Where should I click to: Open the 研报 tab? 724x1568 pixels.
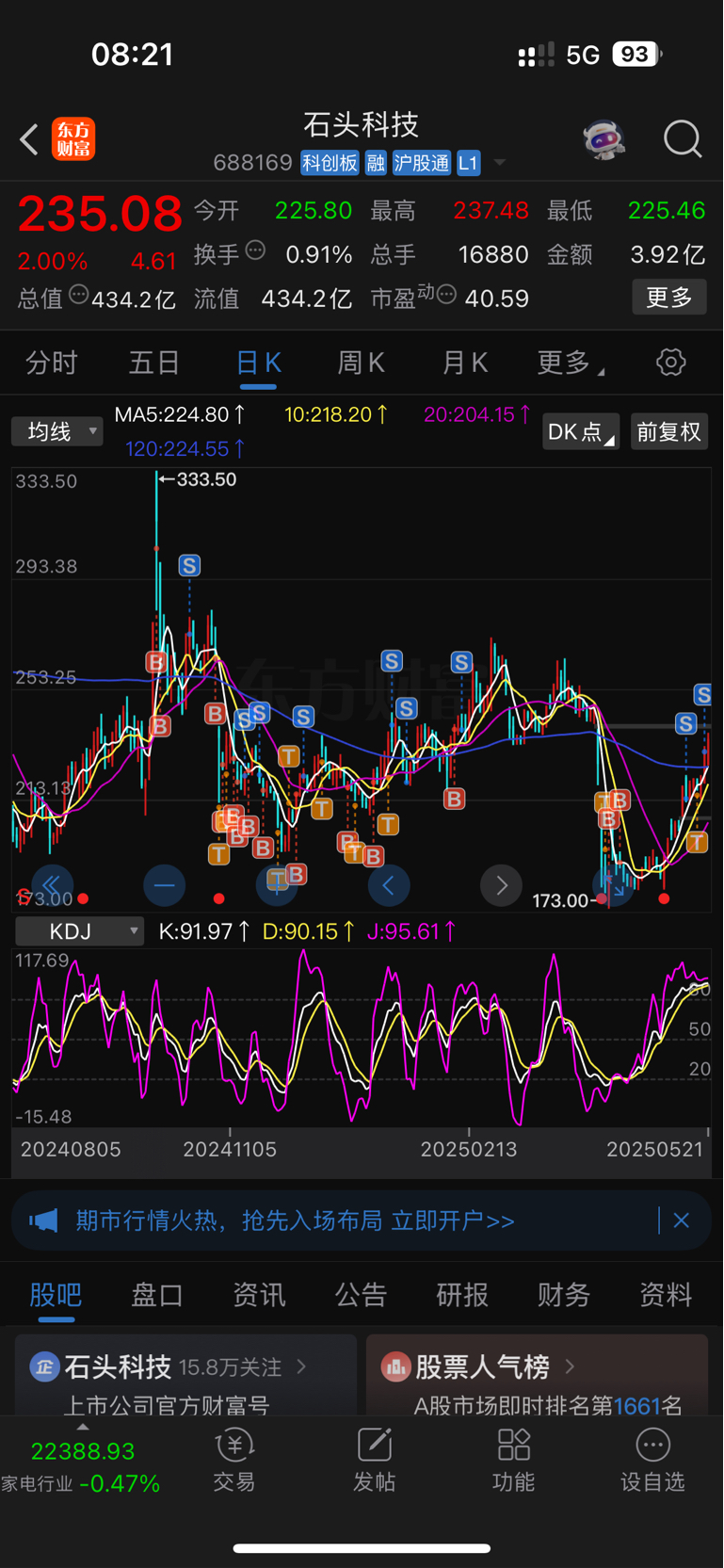462,1295
